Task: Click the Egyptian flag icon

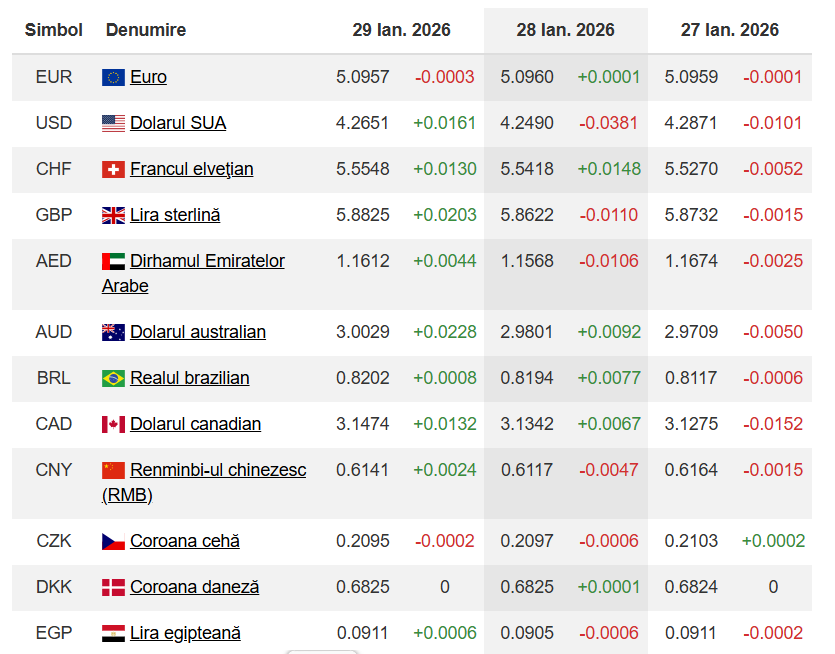Action: [113, 634]
